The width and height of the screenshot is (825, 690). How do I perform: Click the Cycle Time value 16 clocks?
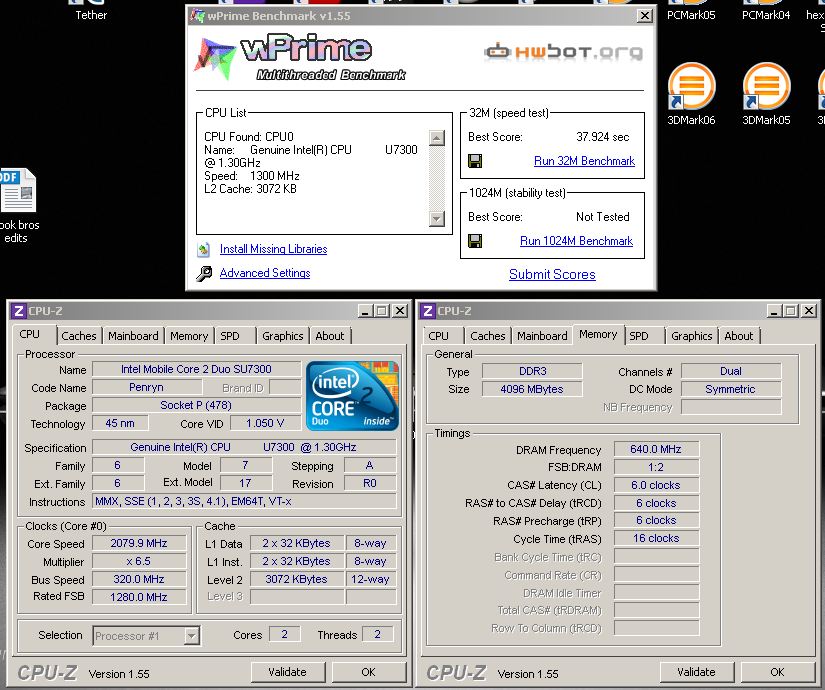coord(656,538)
